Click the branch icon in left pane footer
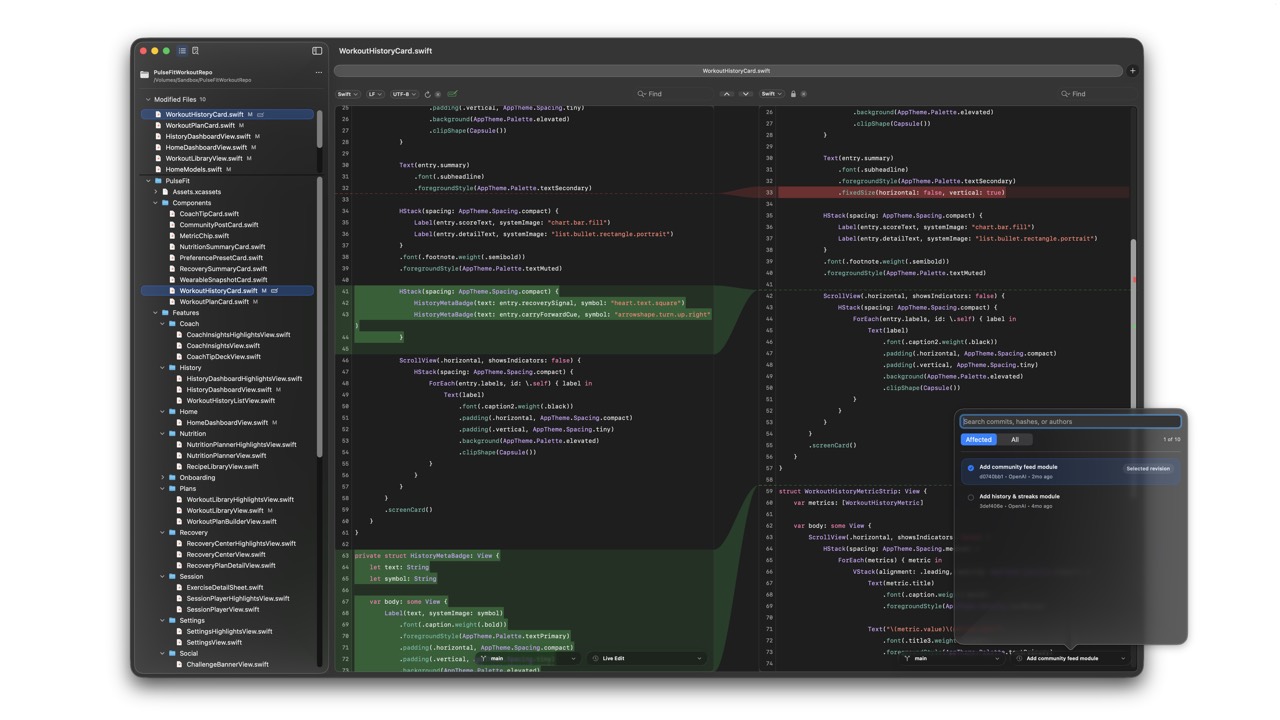The image size is (1280, 720). (483, 659)
